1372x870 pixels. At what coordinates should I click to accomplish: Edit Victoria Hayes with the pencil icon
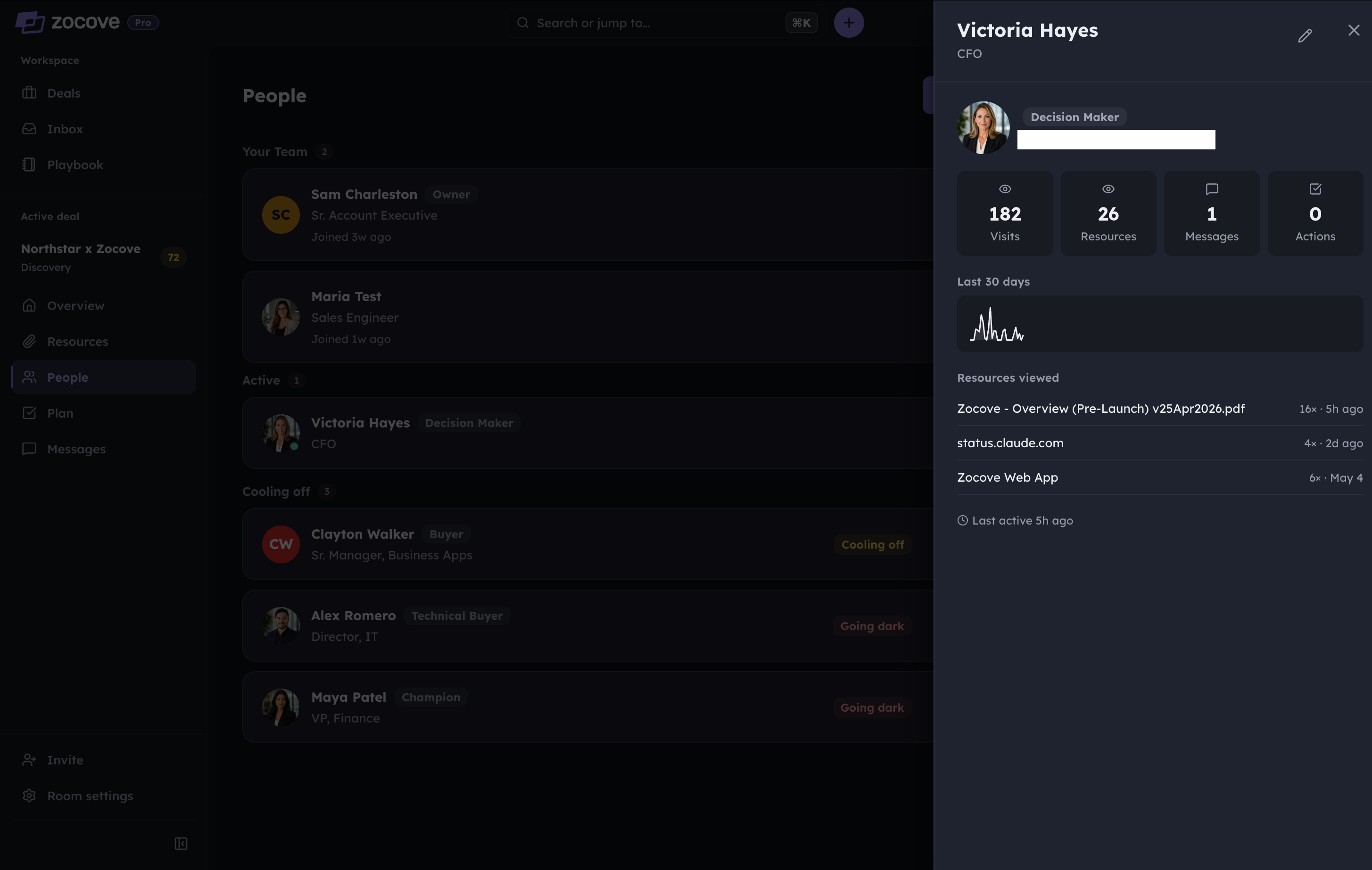click(x=1305, y=36)
